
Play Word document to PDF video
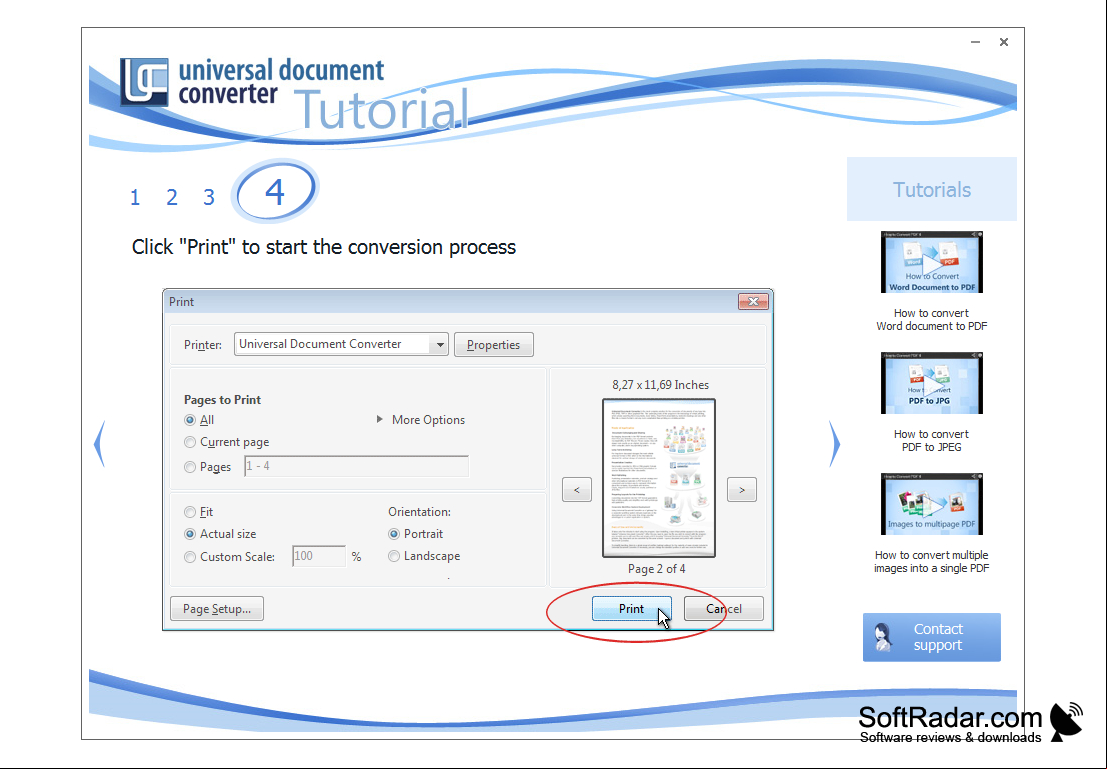931,262
